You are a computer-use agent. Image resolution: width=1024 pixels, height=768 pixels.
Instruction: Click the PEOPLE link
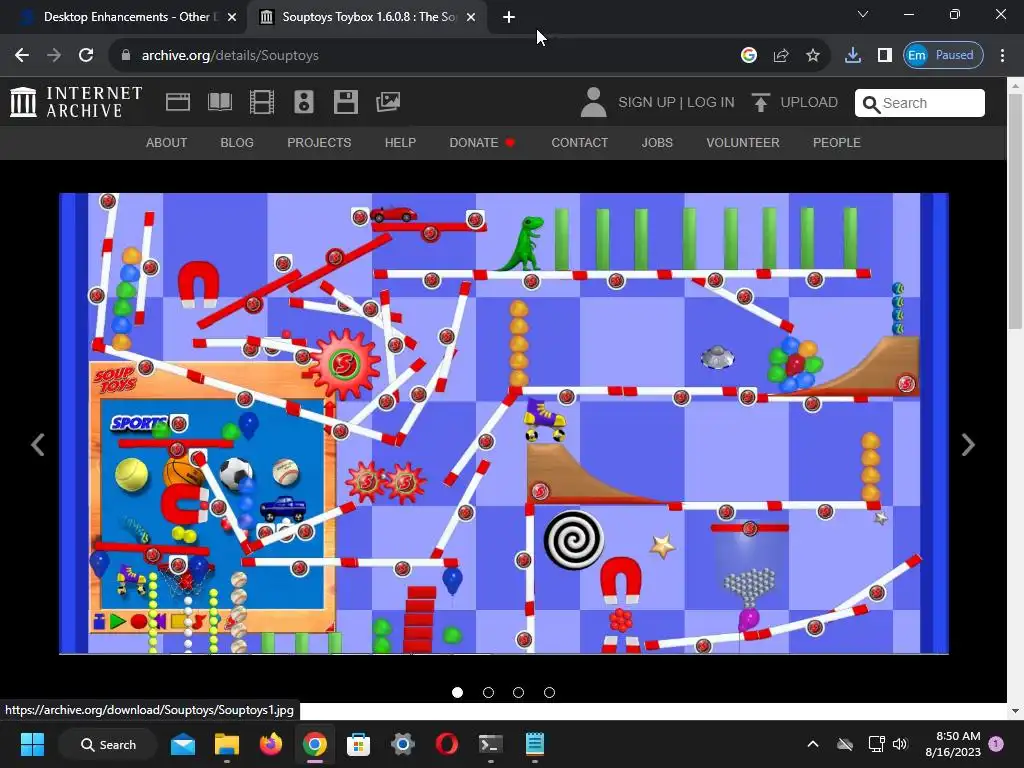click(837, 142)
